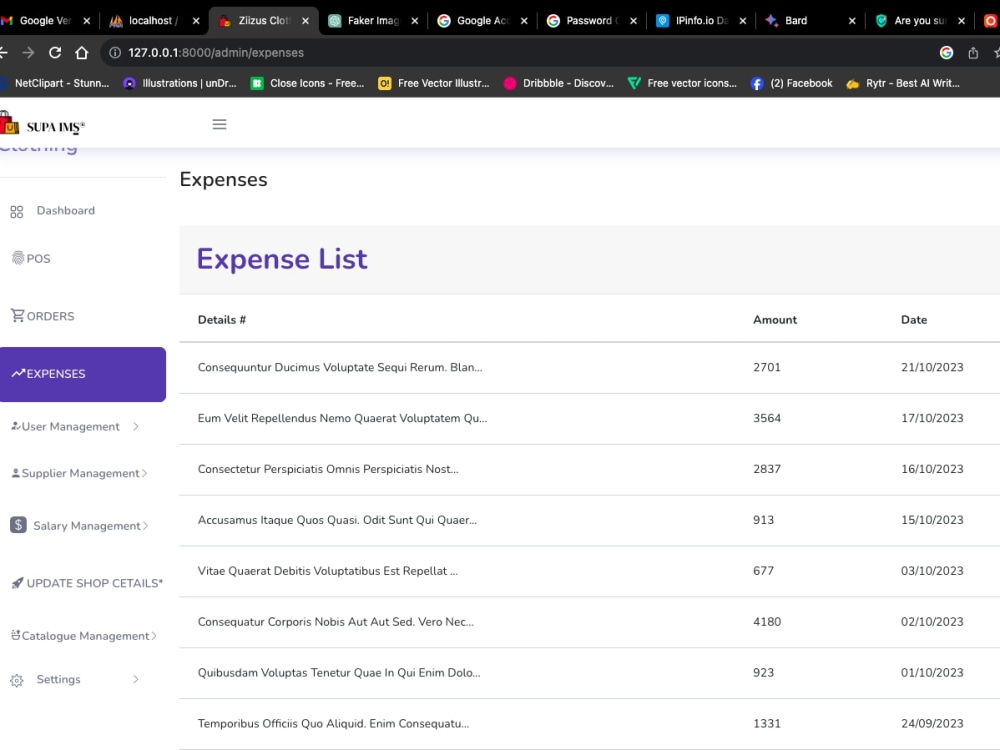Click the Settings gear icon in sidebar
Image resolution: width=1000 pixels, height=750 pixels.
(17, 680)
